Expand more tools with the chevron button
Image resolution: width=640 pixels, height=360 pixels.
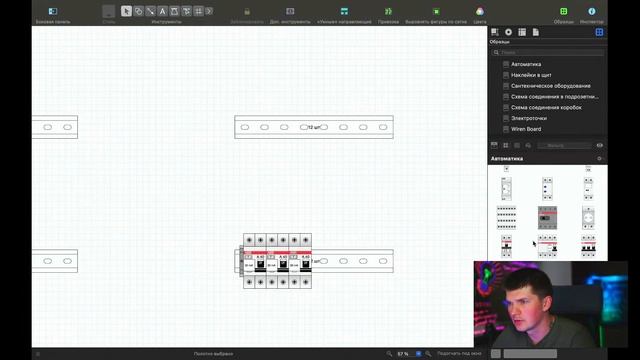pyautogui.click(x=209, y=11)
